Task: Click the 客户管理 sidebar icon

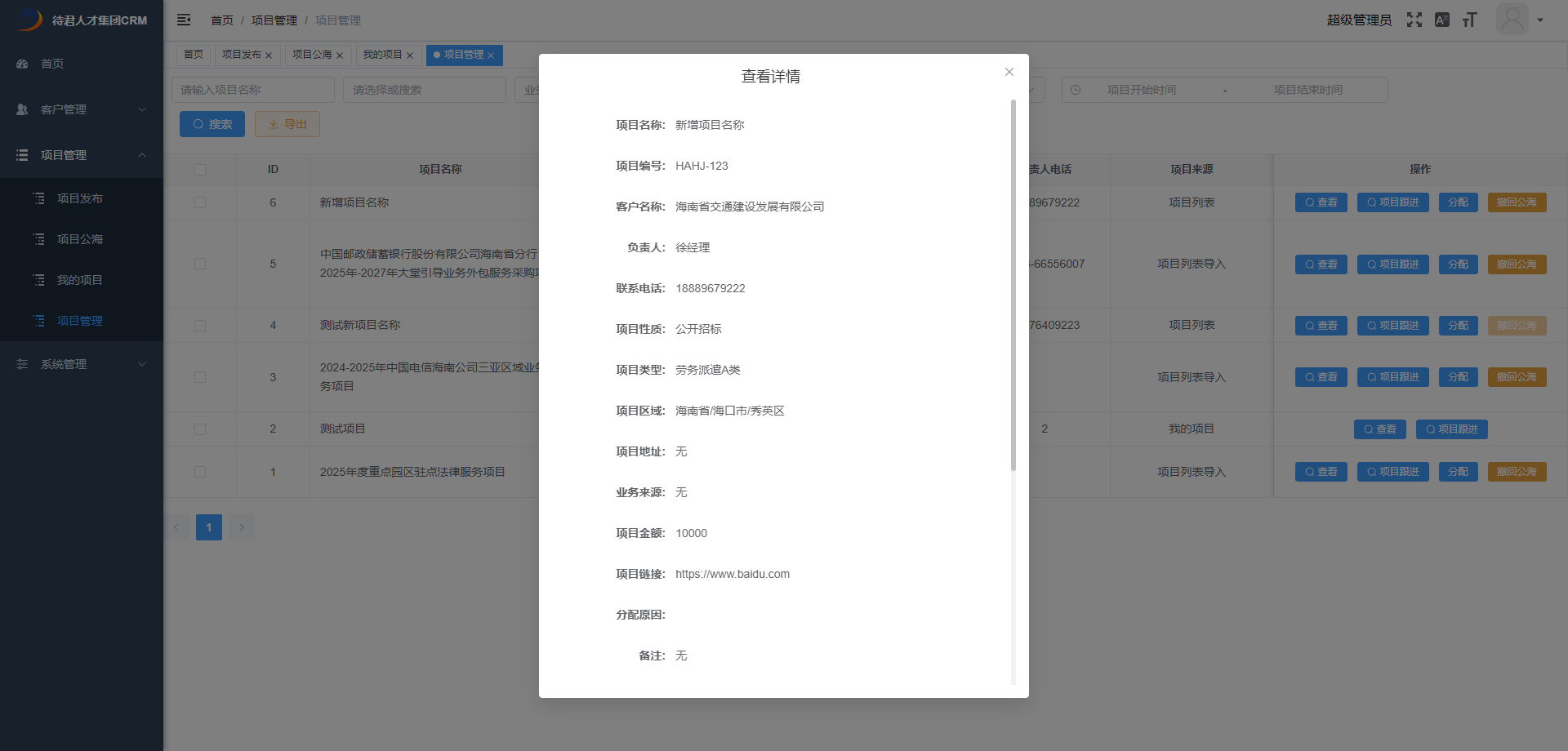Action: coord(22,109)
